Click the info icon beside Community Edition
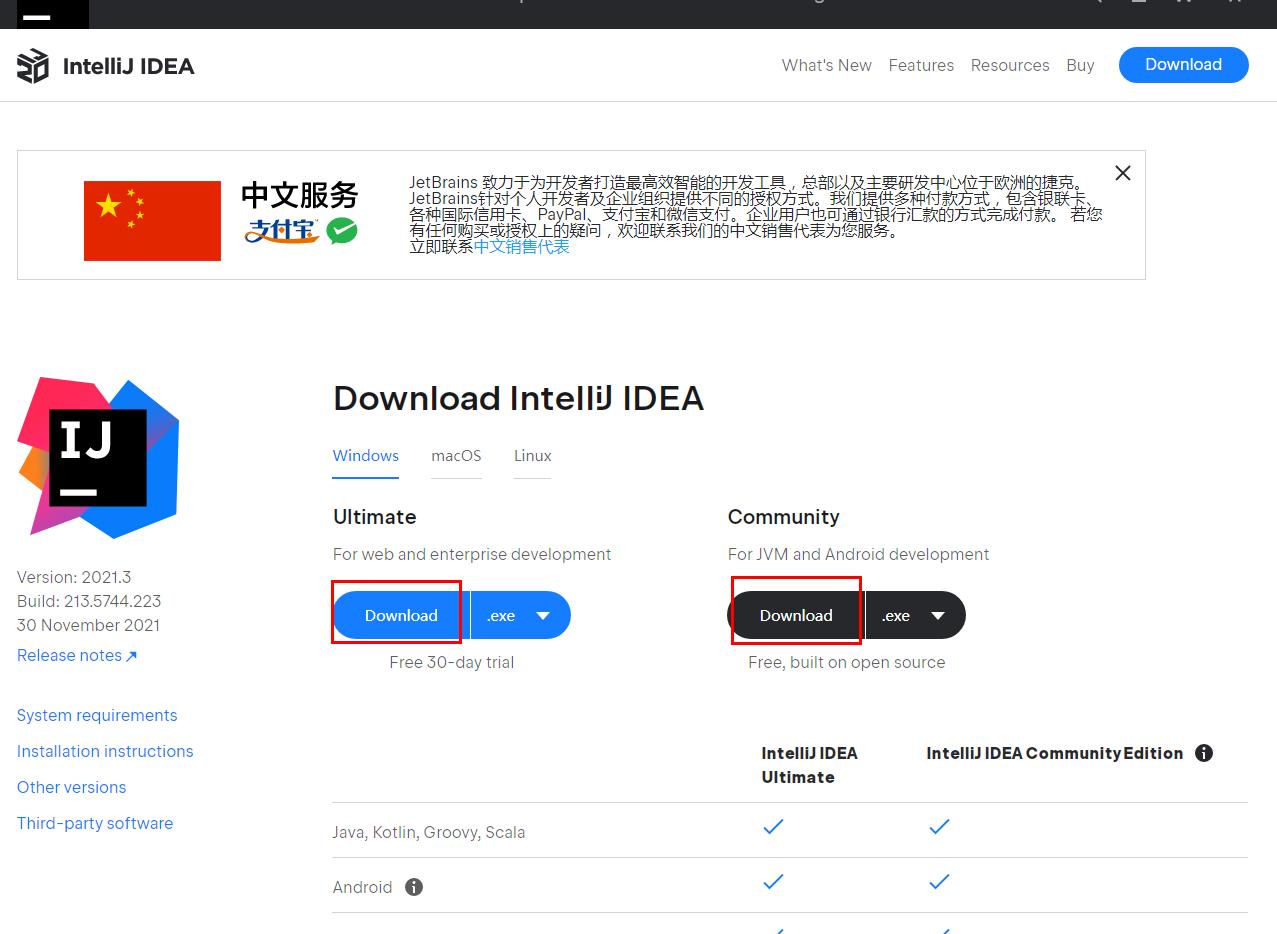The image size is (1277, 934). (x=1204, y=753)
